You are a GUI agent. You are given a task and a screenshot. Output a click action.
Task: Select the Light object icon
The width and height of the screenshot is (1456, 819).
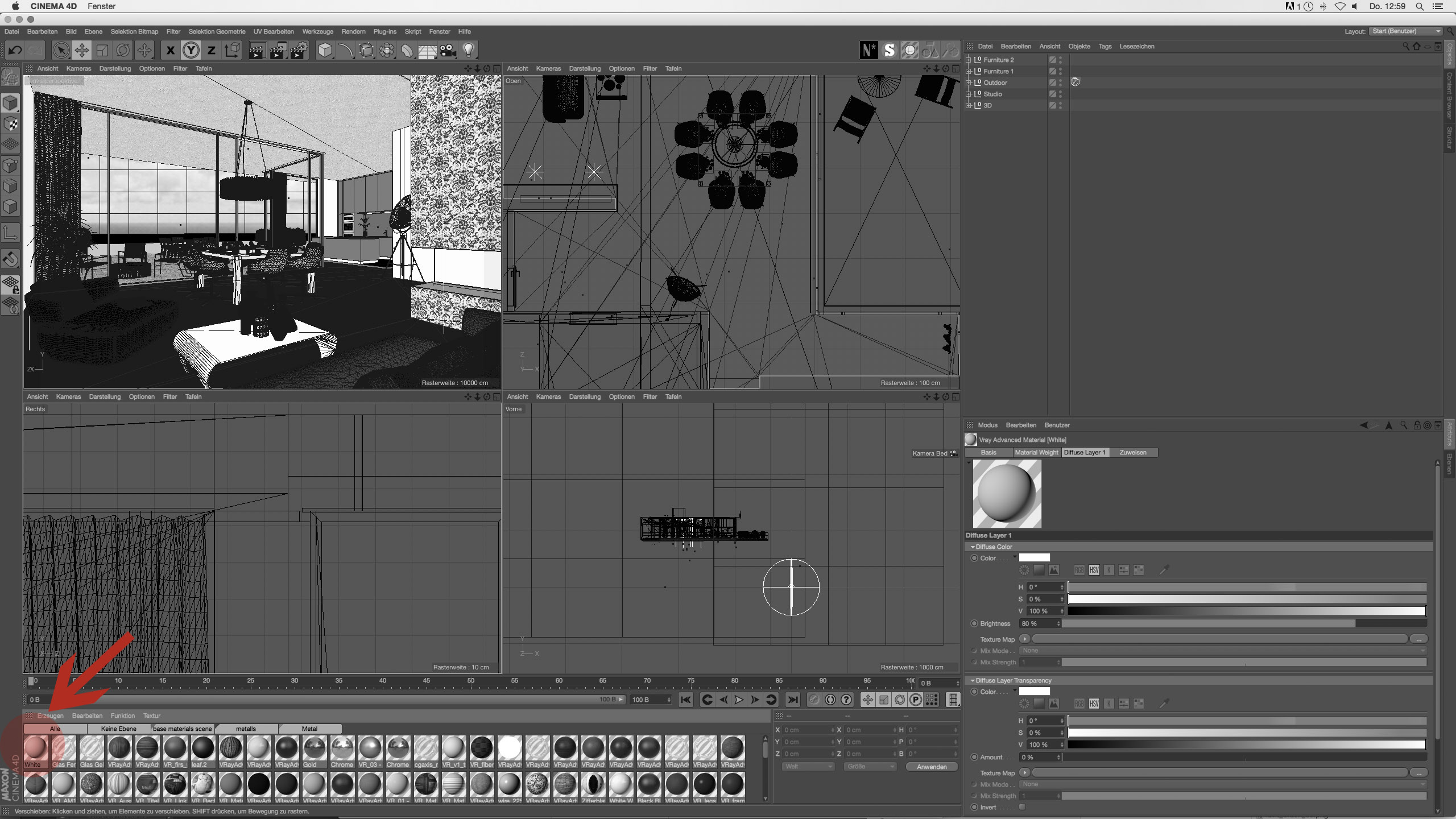click(x=468, y=50)
